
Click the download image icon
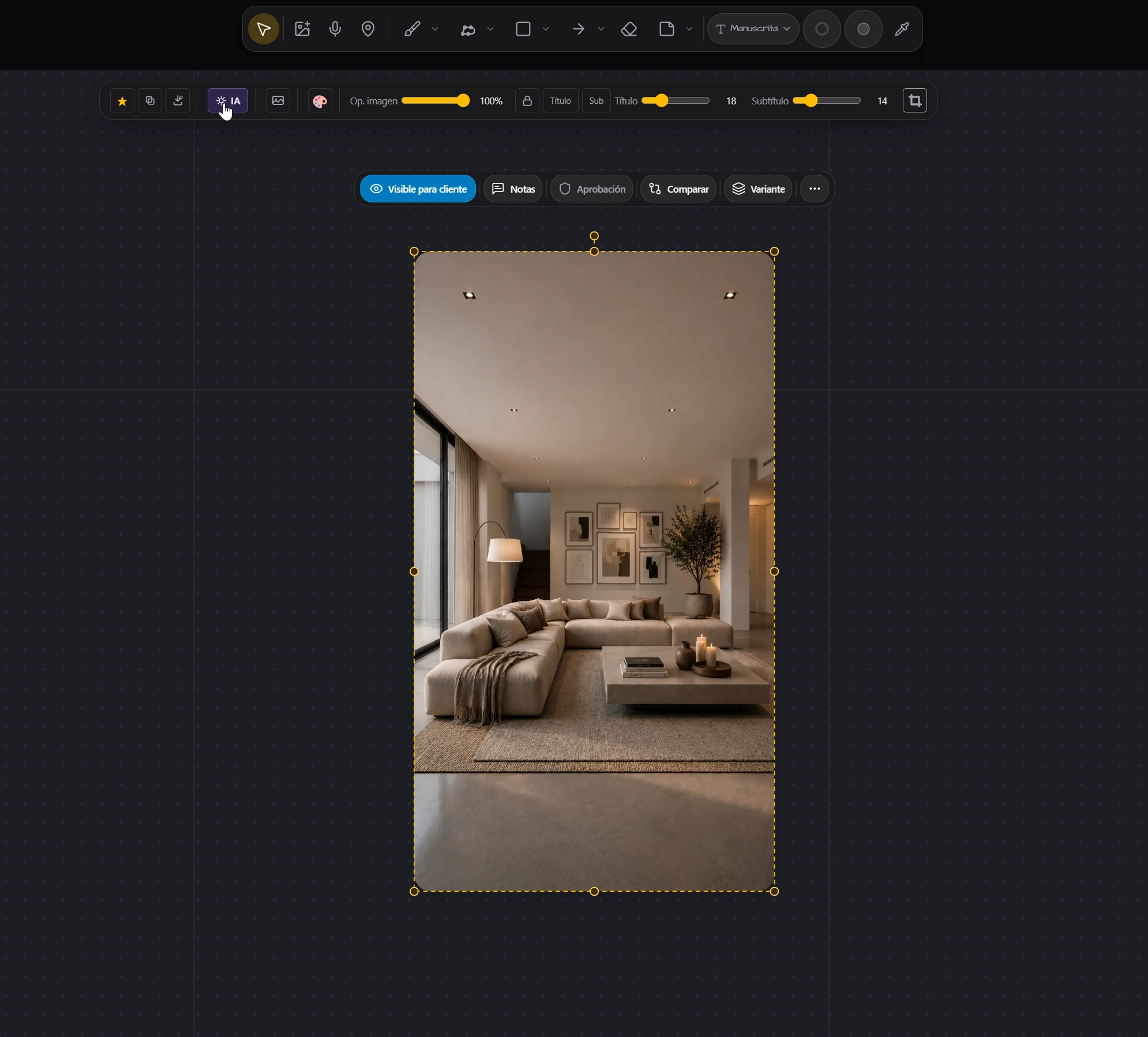tap(178, 101)
